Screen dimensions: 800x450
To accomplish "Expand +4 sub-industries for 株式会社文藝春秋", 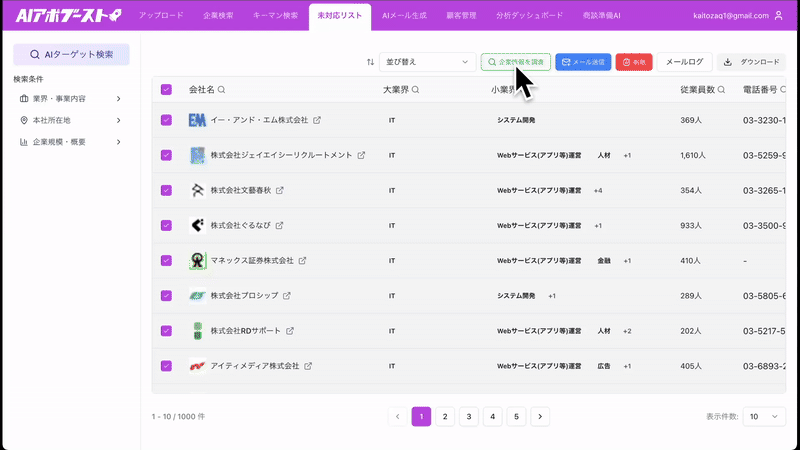I will click(598, 190).
